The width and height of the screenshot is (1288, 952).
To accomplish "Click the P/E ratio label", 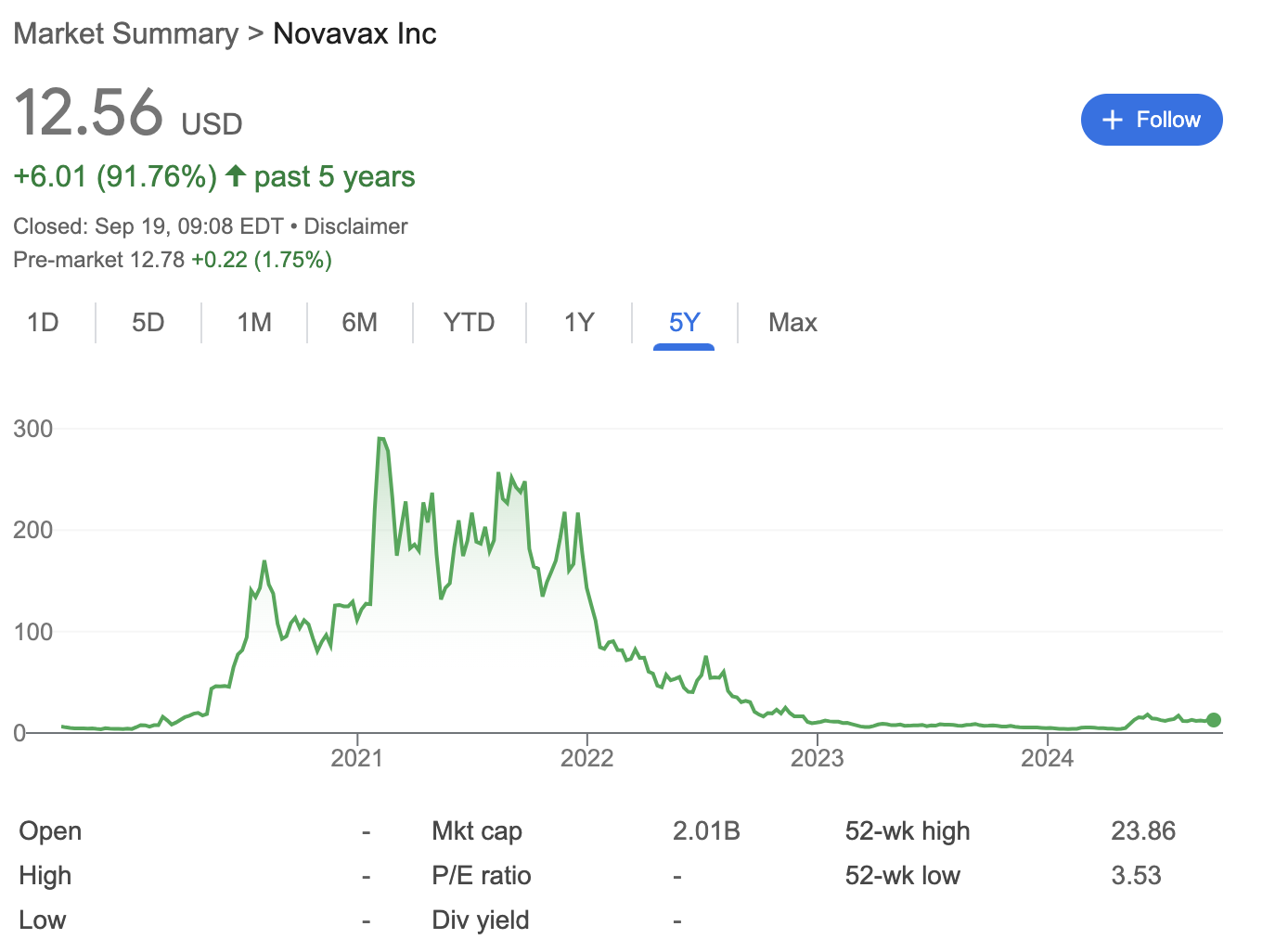I will coord(482,875).
